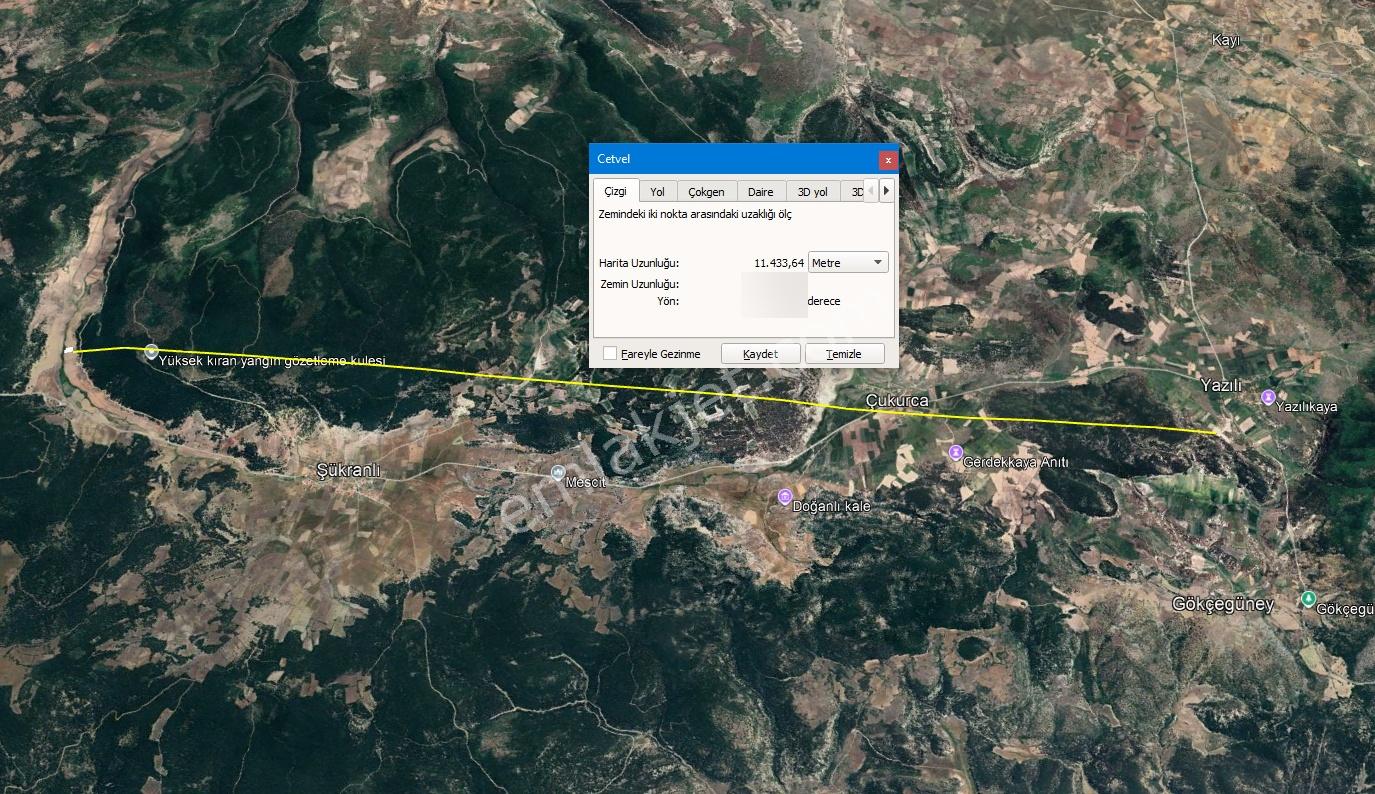Select the Yazılıkaya purple landmark icon
The image size is (1375, 794).
click(1268, 397)
